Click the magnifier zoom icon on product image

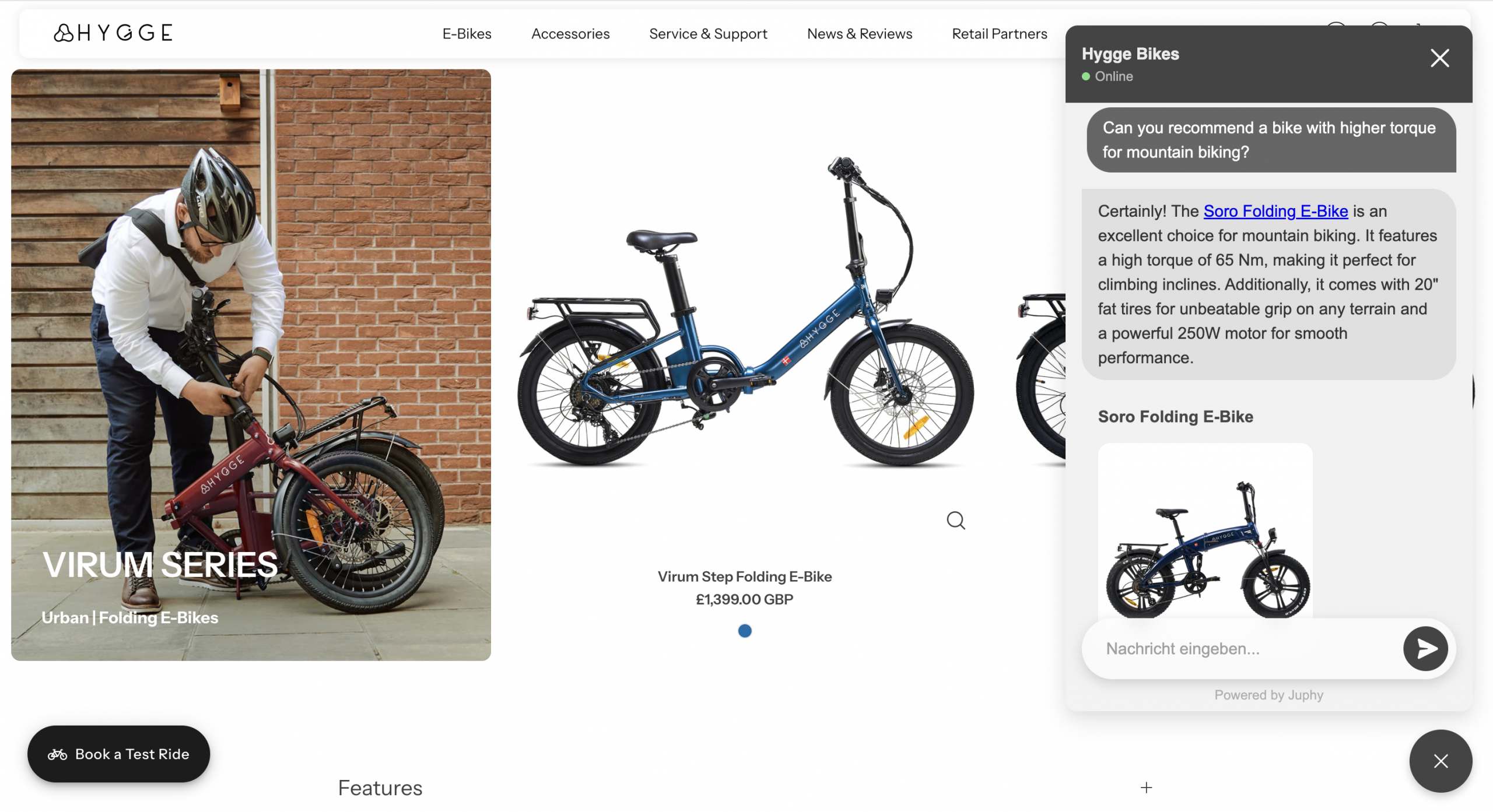pyautogui.click(x=955, y=520)
